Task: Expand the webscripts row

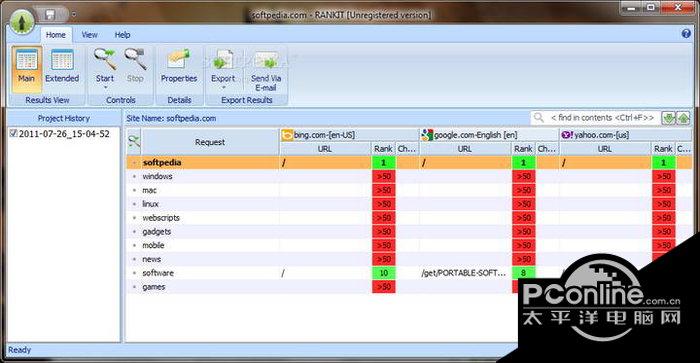Action: pyautogui.click(x=134, y=218)
